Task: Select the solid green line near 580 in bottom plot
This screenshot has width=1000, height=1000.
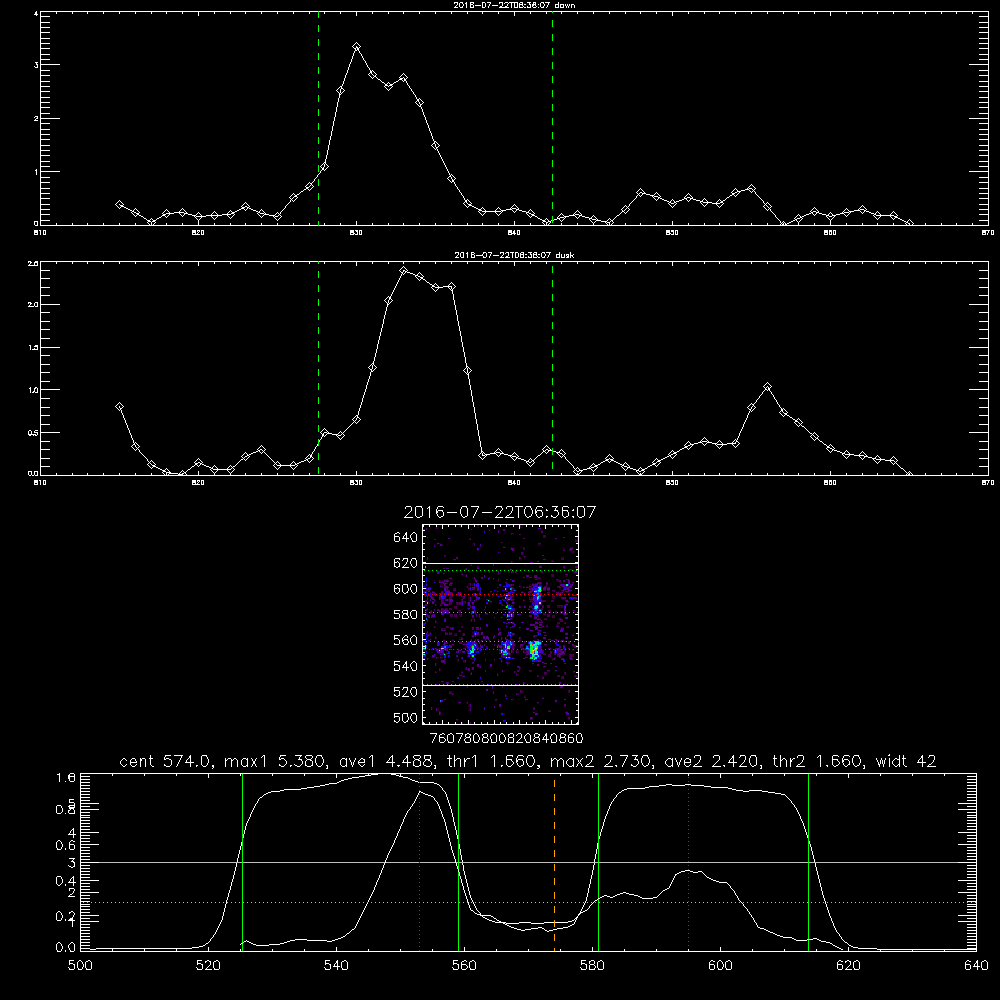Action: [x=598, y=861]
